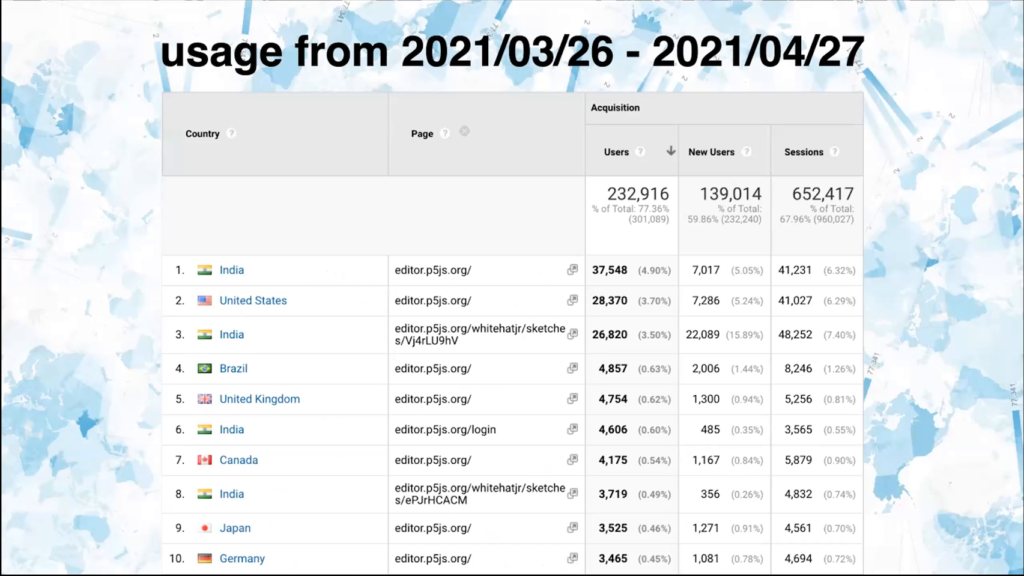Open the India link in row 8
Image resolution: width=1024 pixels, height=576 pixels.
[x=232, y=494]
